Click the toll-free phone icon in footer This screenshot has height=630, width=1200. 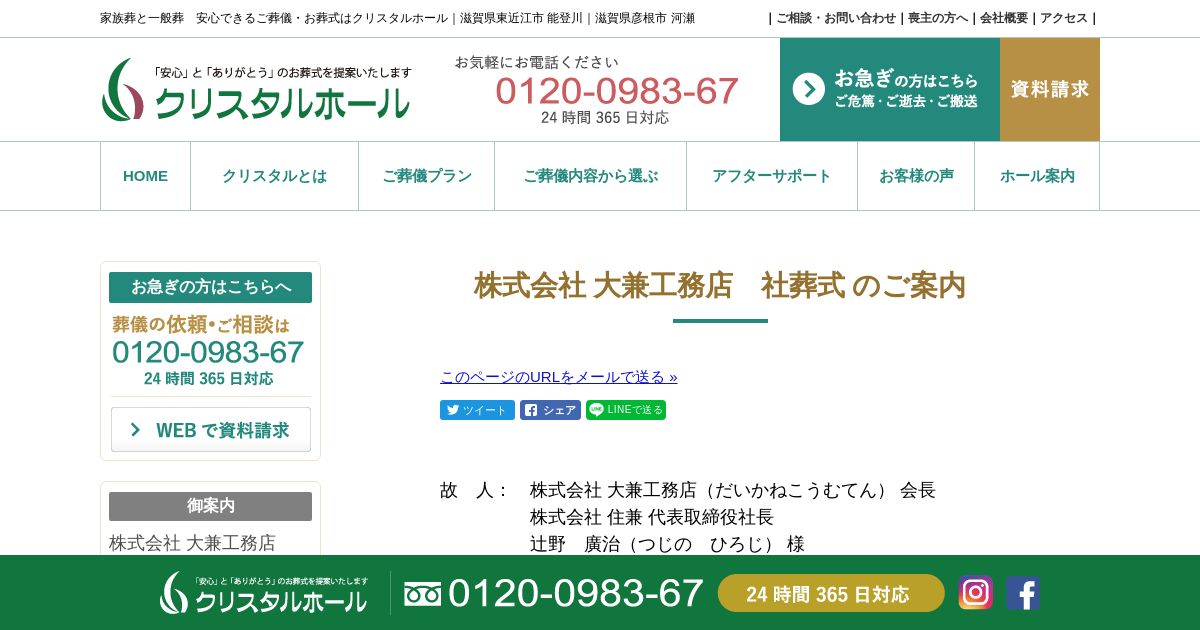[422, 594]
